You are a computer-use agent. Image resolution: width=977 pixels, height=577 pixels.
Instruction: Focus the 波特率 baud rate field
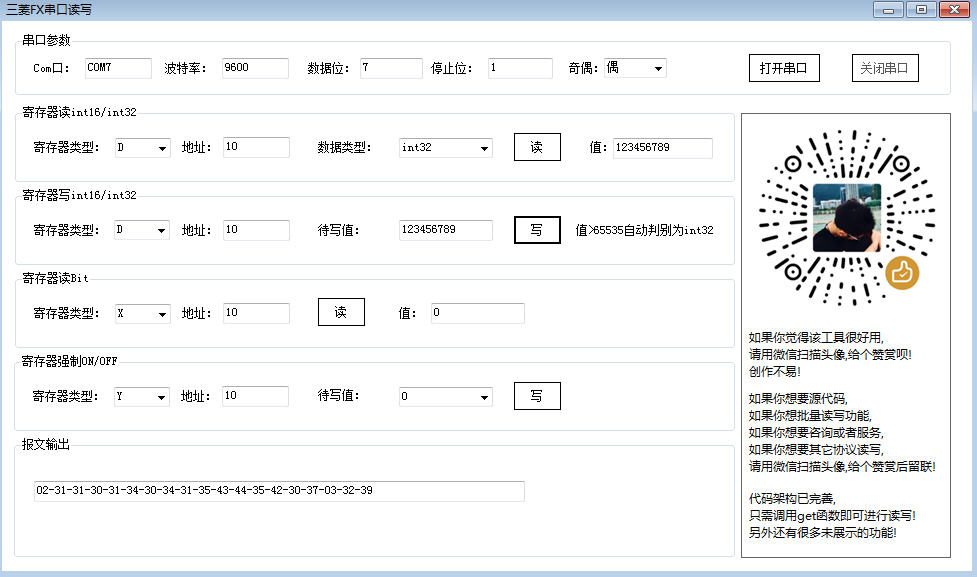(x=255, y=68)
